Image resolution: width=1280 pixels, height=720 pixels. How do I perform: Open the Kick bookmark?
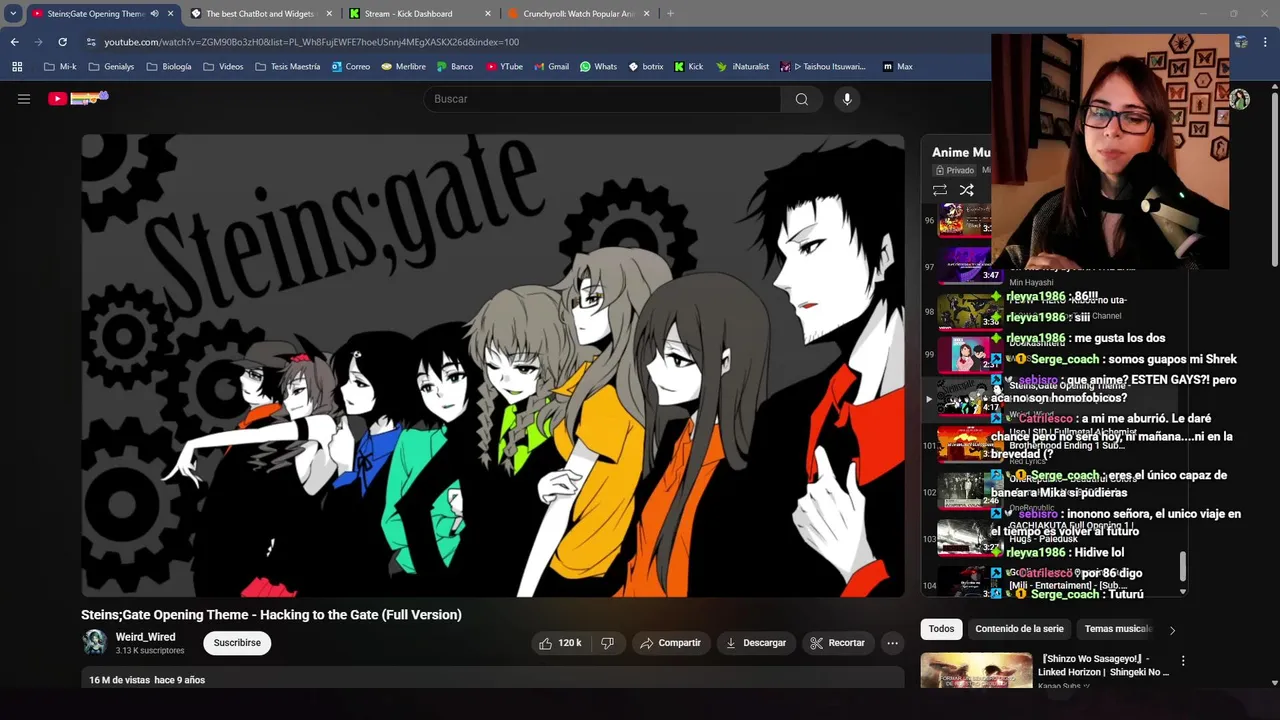coord(689,67)
